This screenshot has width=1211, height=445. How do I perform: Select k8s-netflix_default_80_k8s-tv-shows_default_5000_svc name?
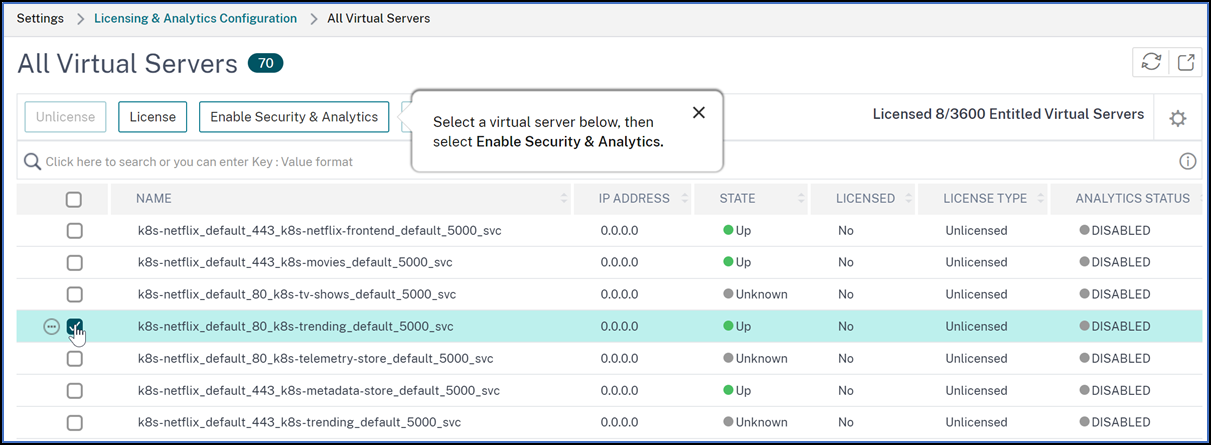297,295
